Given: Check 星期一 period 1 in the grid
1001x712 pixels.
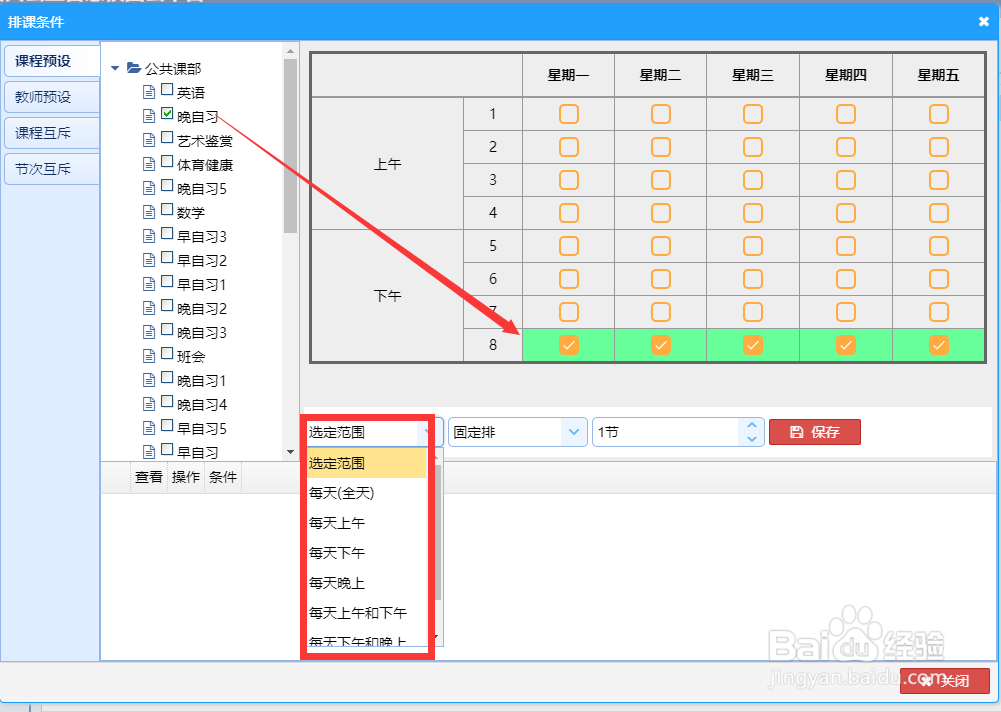Looking at the screenshot, I should pos(568,114).
